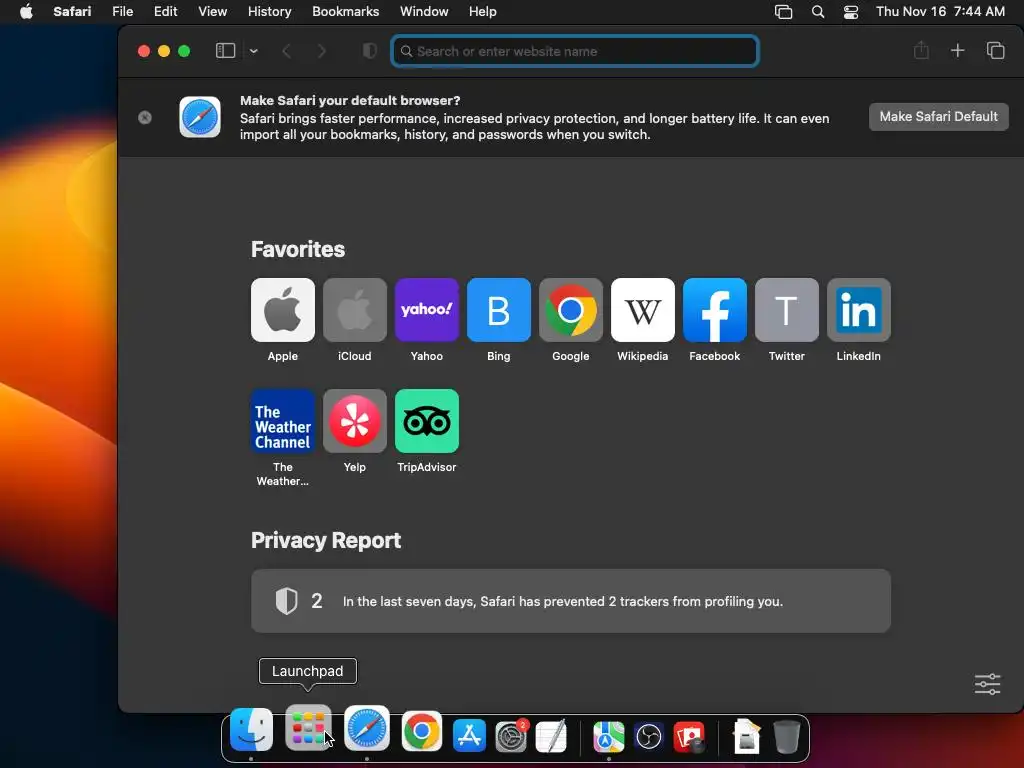Open Spotlight search in menu bar

tap(818, 12)
